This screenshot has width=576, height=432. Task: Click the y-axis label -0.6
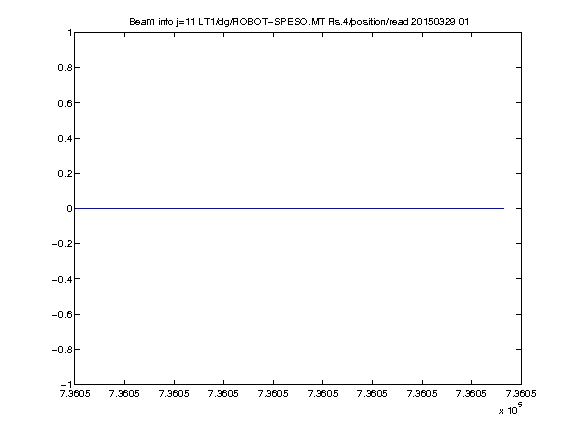click(61, 314)
